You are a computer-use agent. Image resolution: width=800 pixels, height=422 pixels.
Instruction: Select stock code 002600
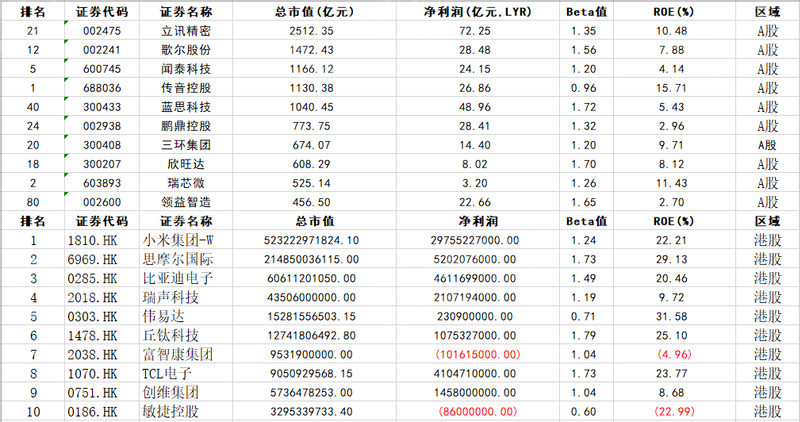(x=102, y=202)
